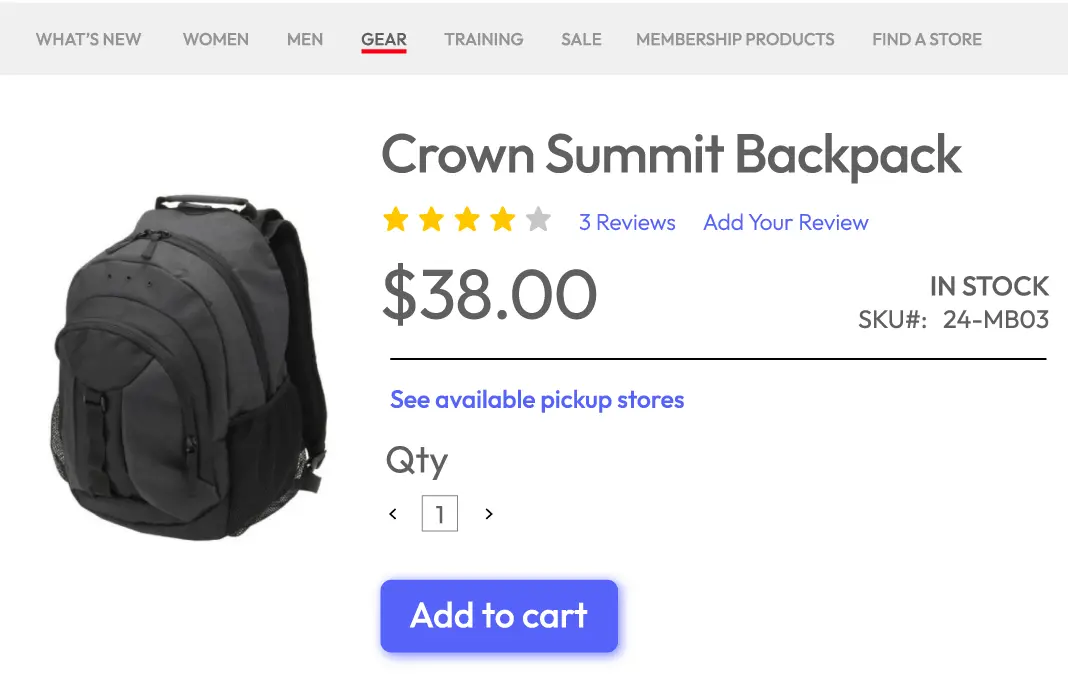
Task: Click the fifth gray rating star
Action: 538,219
